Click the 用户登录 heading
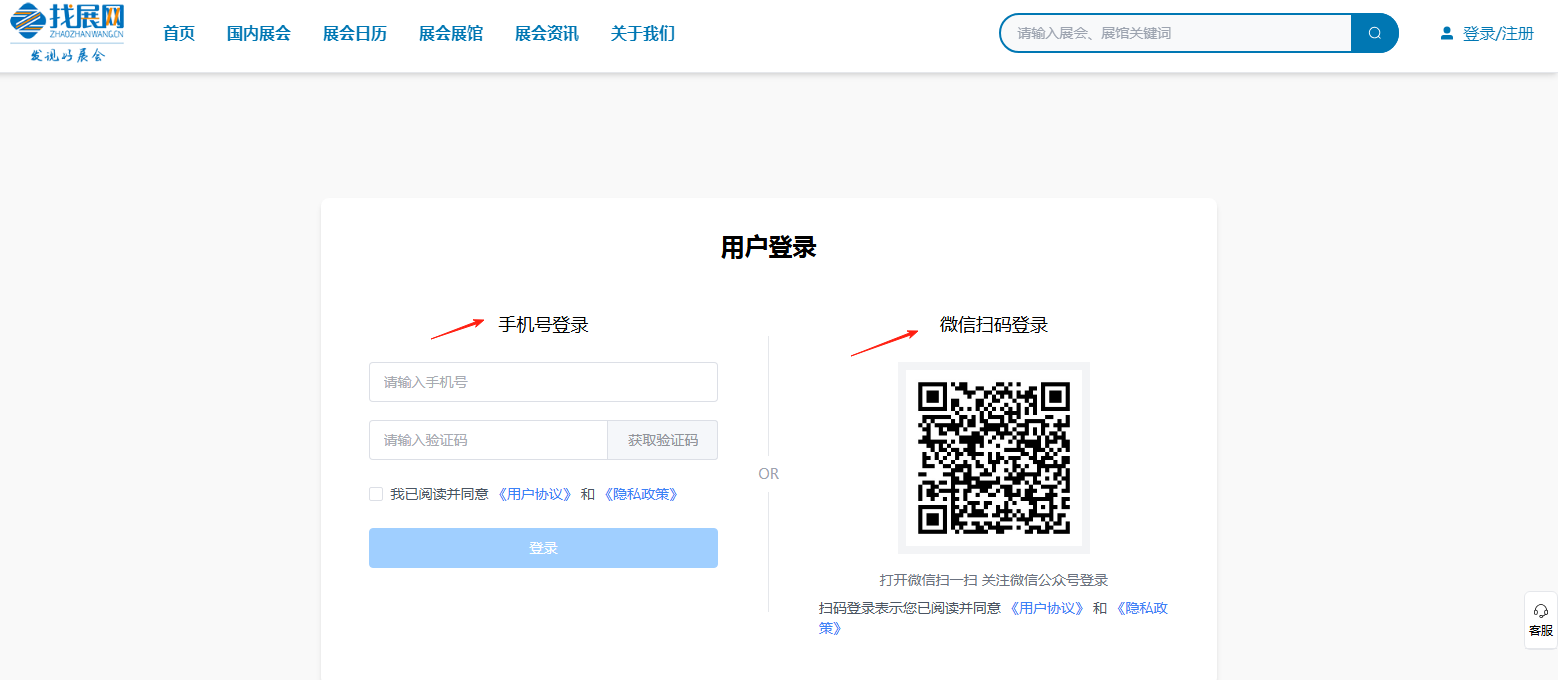 [x=769, y=247]
